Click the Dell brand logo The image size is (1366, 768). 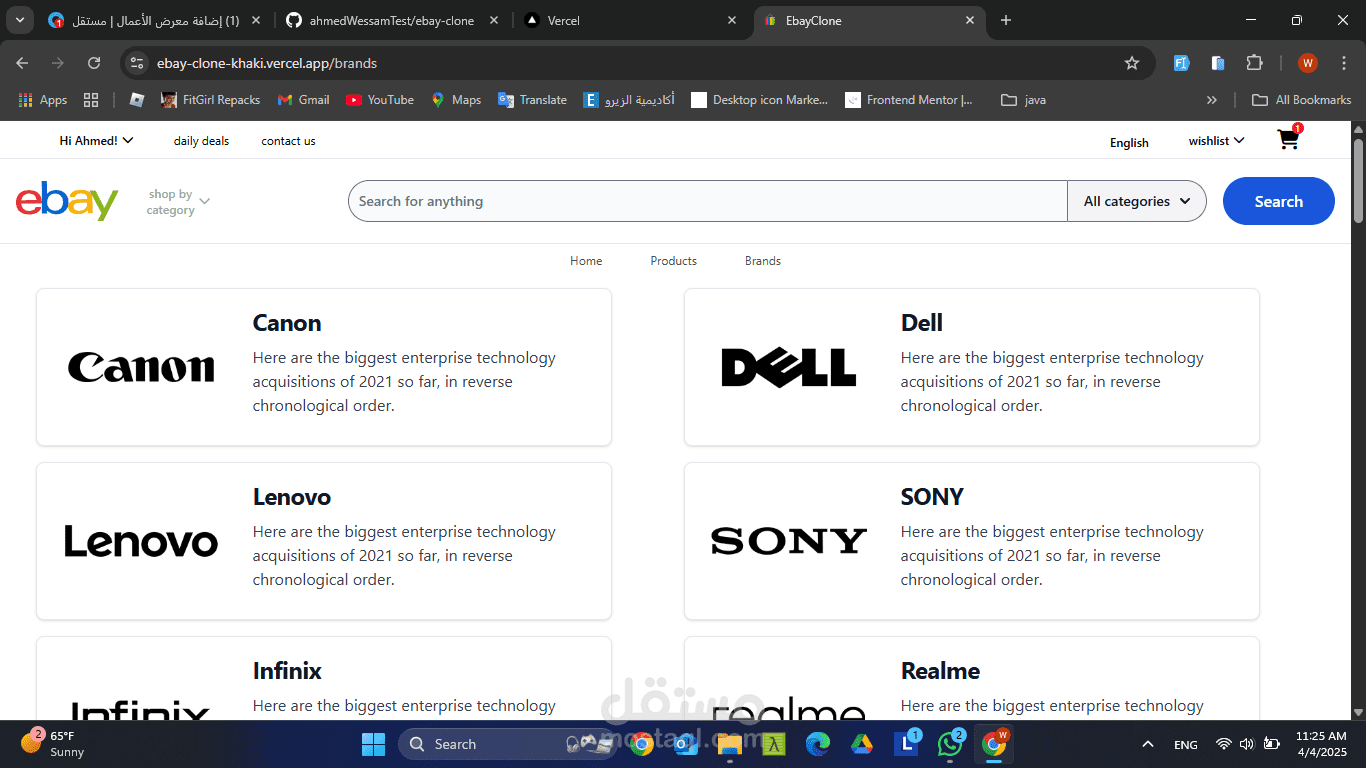click(789, 367)
